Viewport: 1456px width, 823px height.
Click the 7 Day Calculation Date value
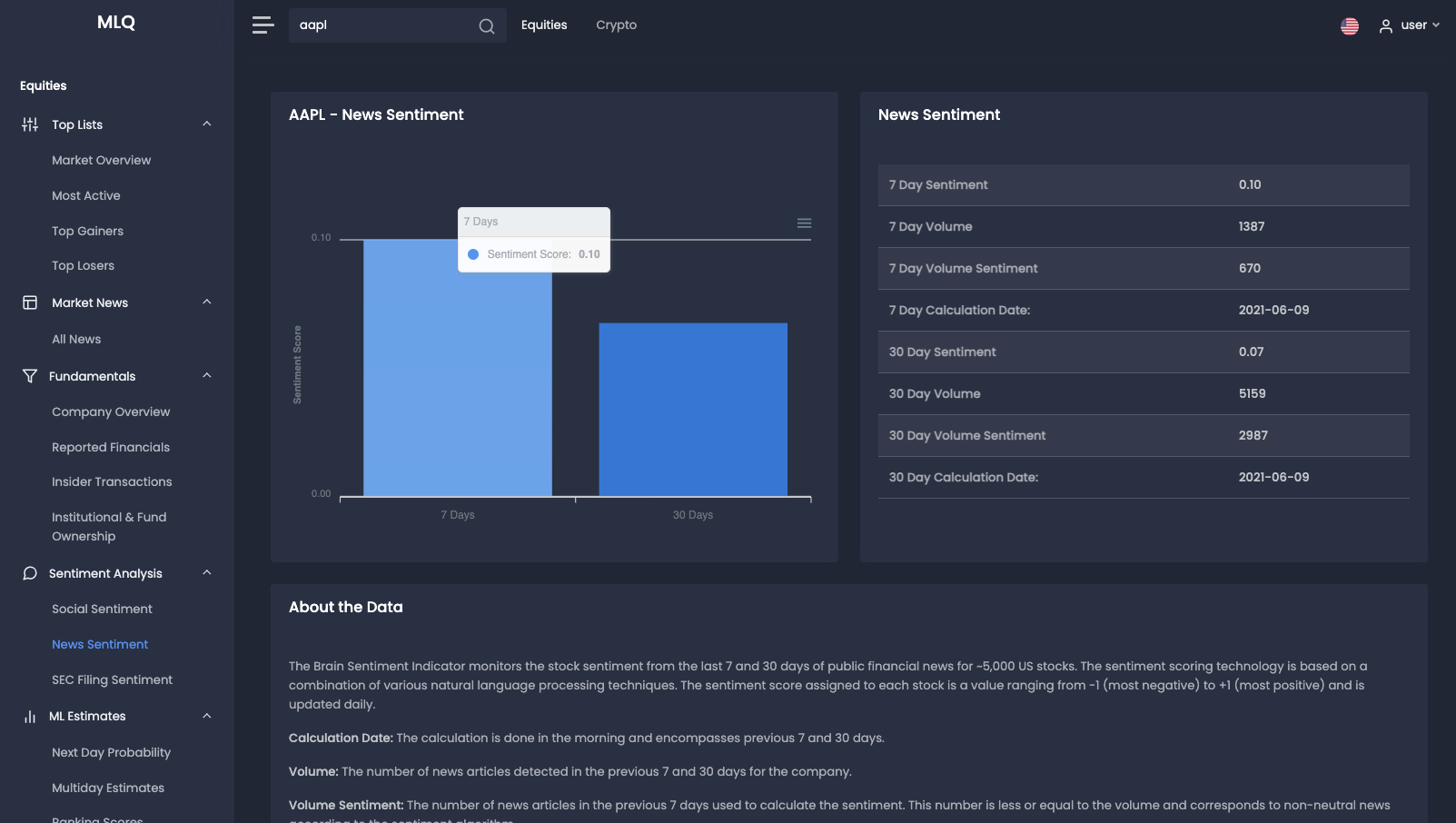(x=1274, y=310)
